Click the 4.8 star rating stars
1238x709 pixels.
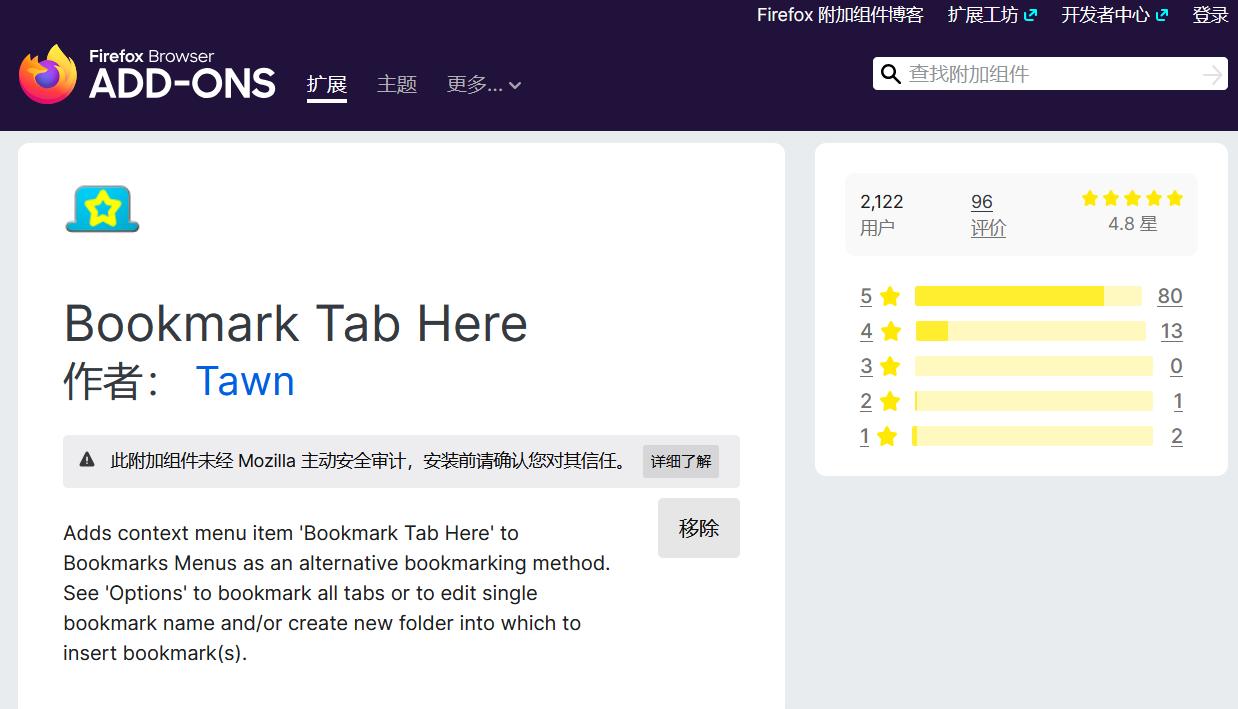(1132, 198)
